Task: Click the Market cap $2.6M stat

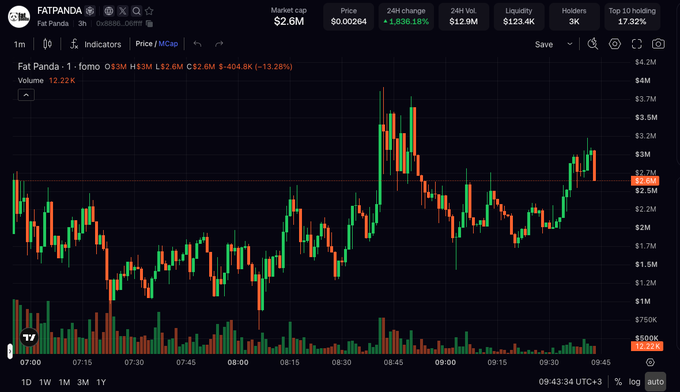Action: pyautogui.click(x=289, y=16)
